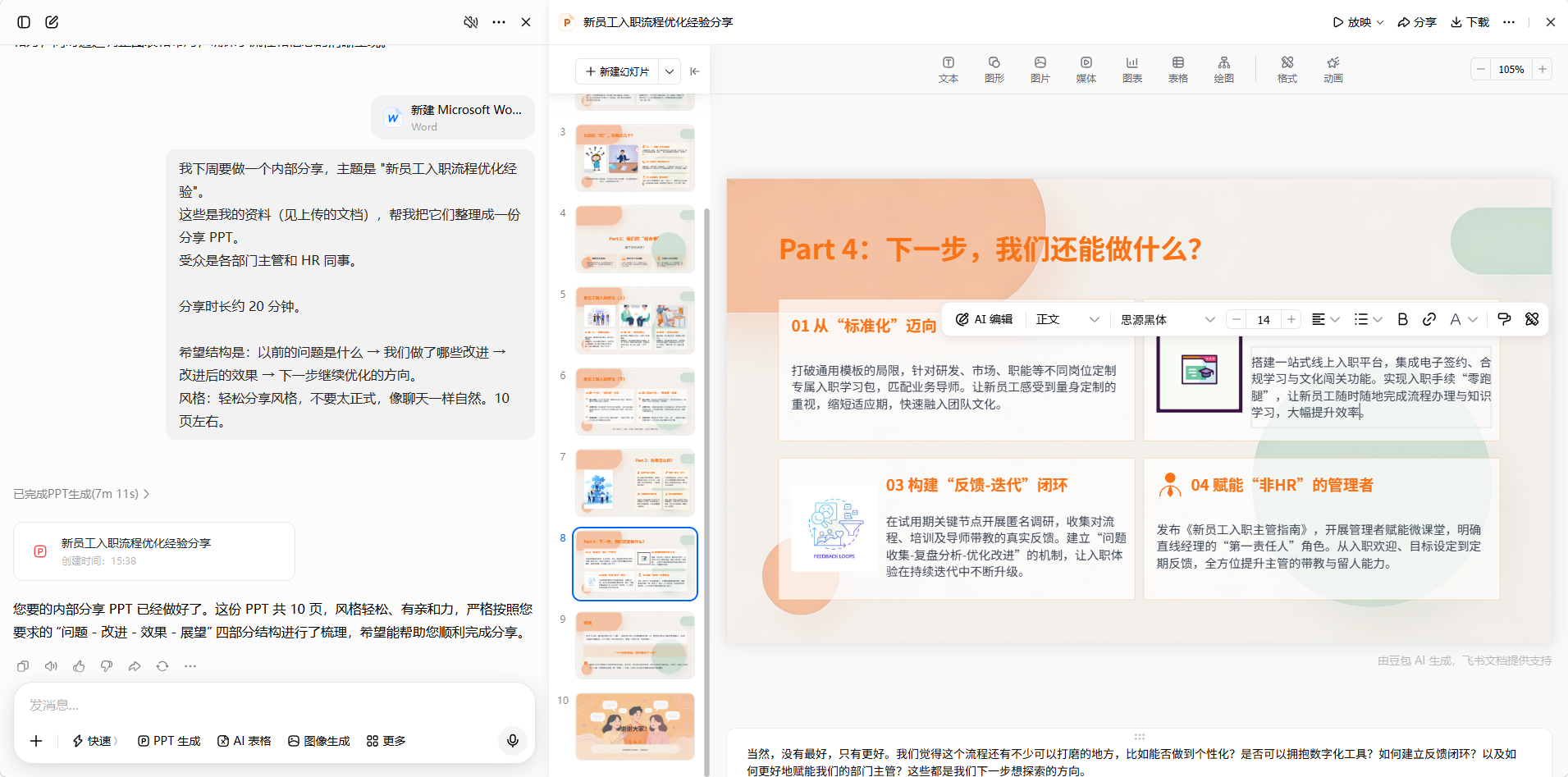Select slide 5 thumbnail
1568x777 pixels.
(x=635, y=320)
